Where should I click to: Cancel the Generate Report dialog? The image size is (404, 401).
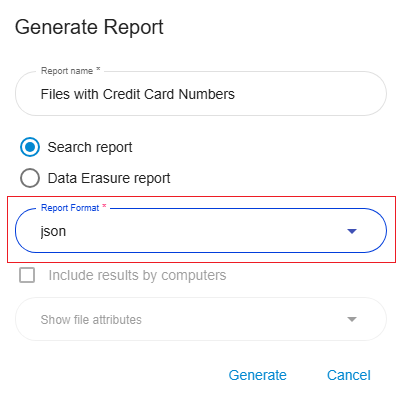click(x=349, y=375)
